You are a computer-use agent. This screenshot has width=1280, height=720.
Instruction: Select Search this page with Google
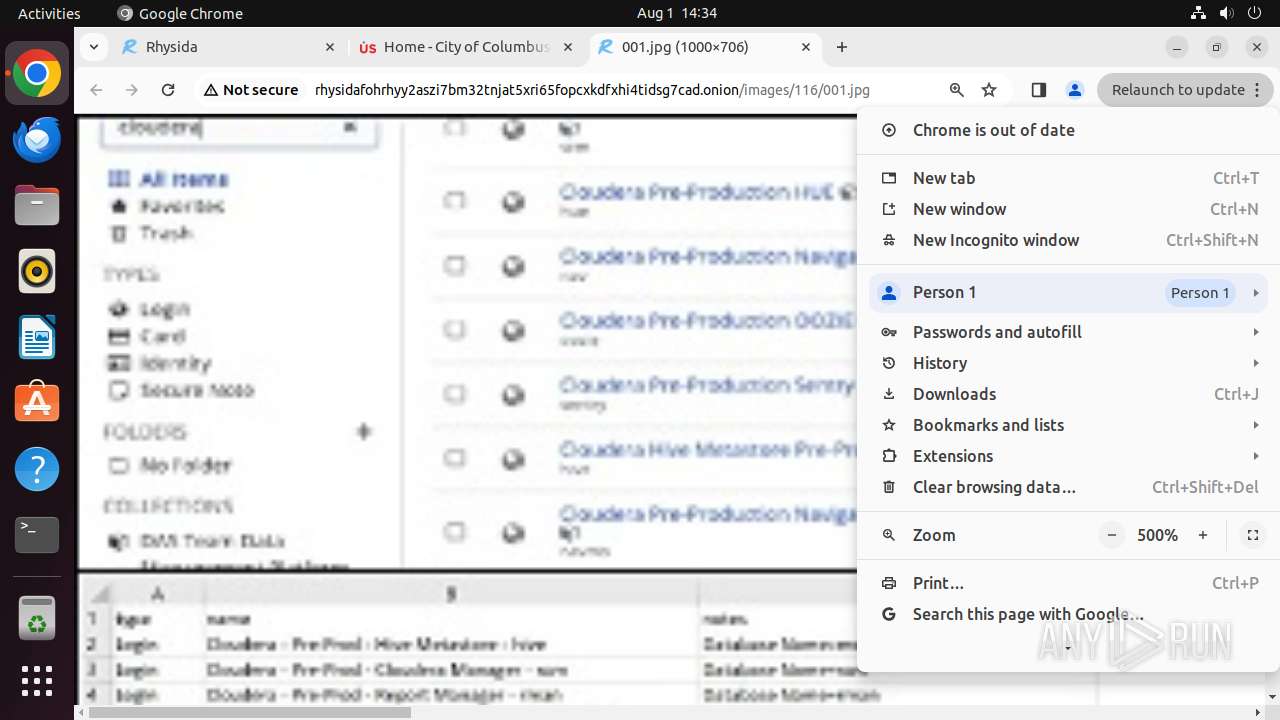pos(1068,614)
